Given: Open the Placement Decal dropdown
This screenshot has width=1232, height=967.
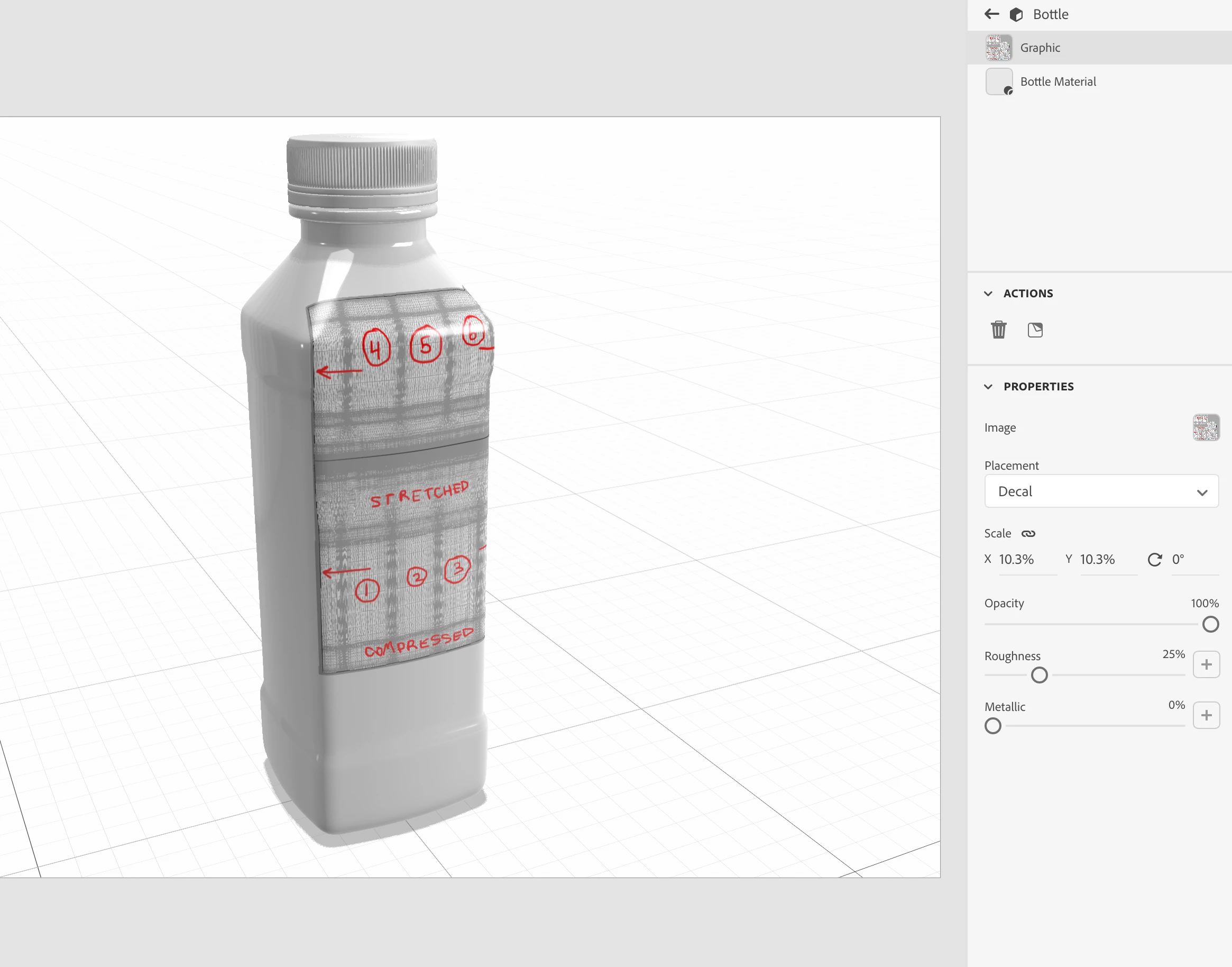Looking at the screenshot, I should pos(1101,491).
